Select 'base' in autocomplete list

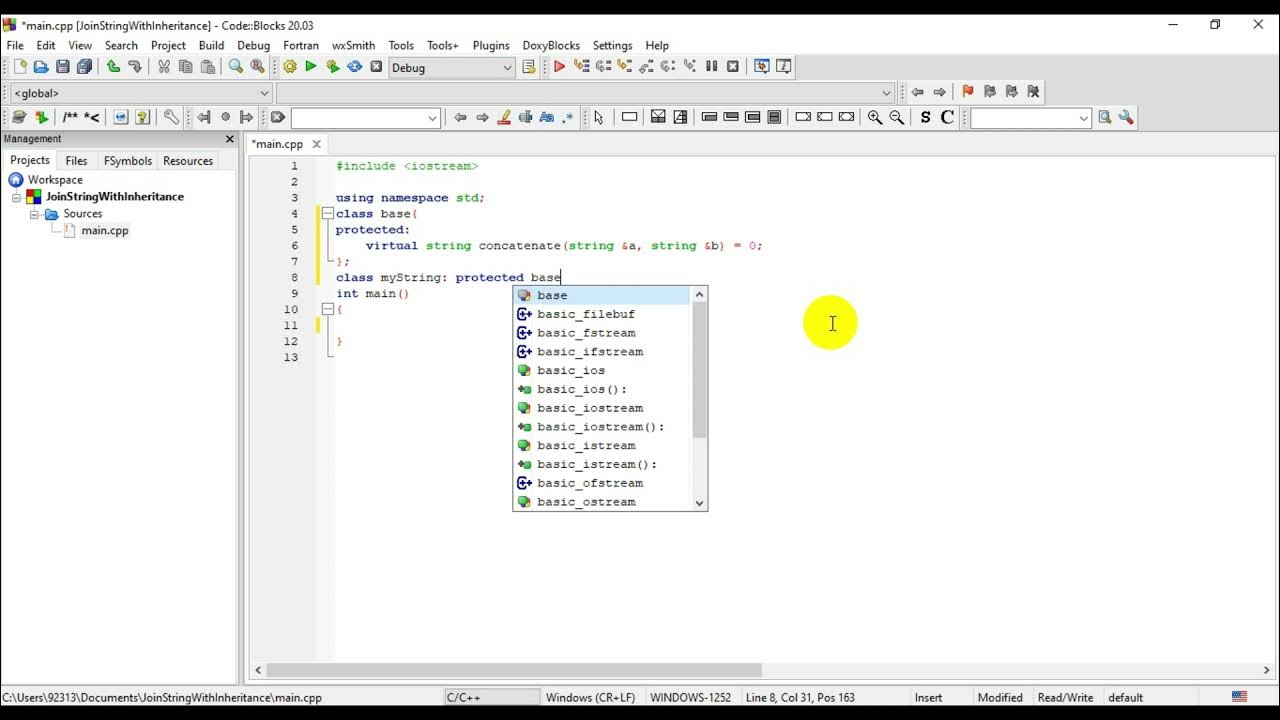(602, 295)
